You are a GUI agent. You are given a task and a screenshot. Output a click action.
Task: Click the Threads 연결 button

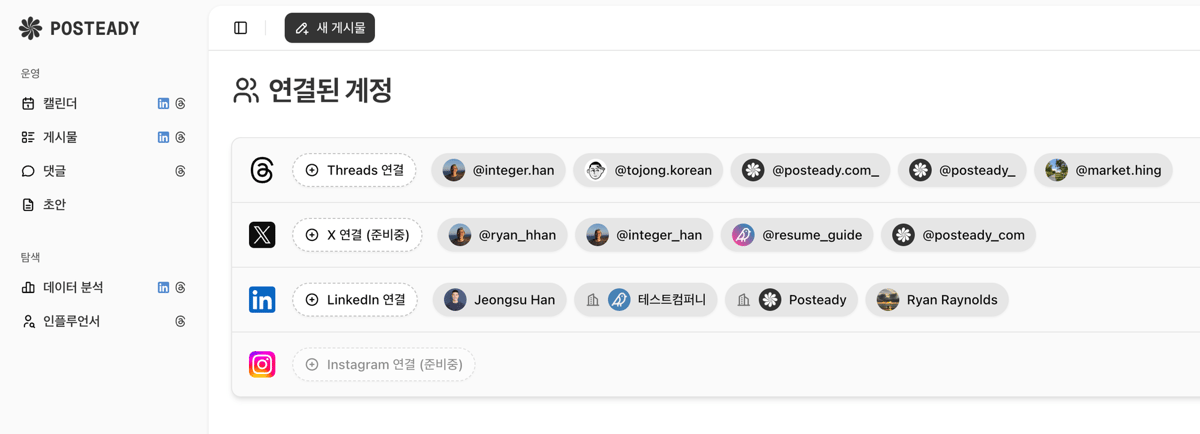coord(354,170)
